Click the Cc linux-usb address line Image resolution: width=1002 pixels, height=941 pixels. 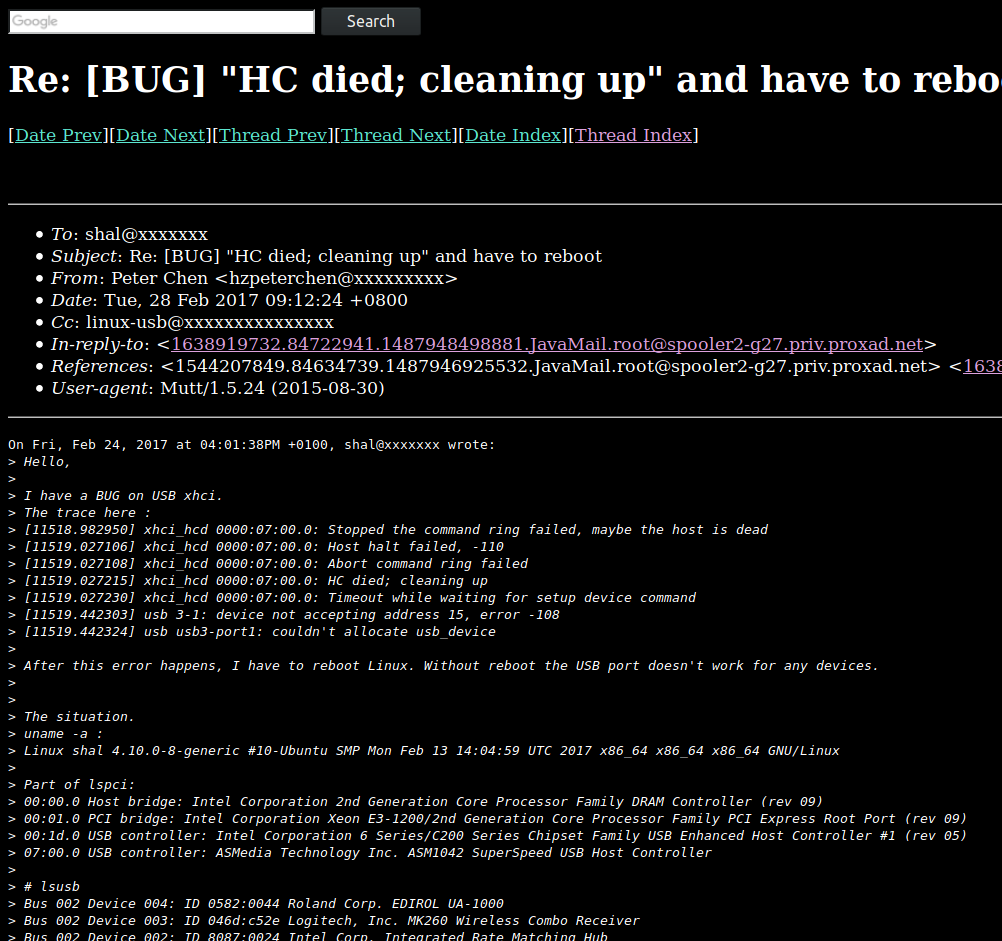click(x=192, y=323)
